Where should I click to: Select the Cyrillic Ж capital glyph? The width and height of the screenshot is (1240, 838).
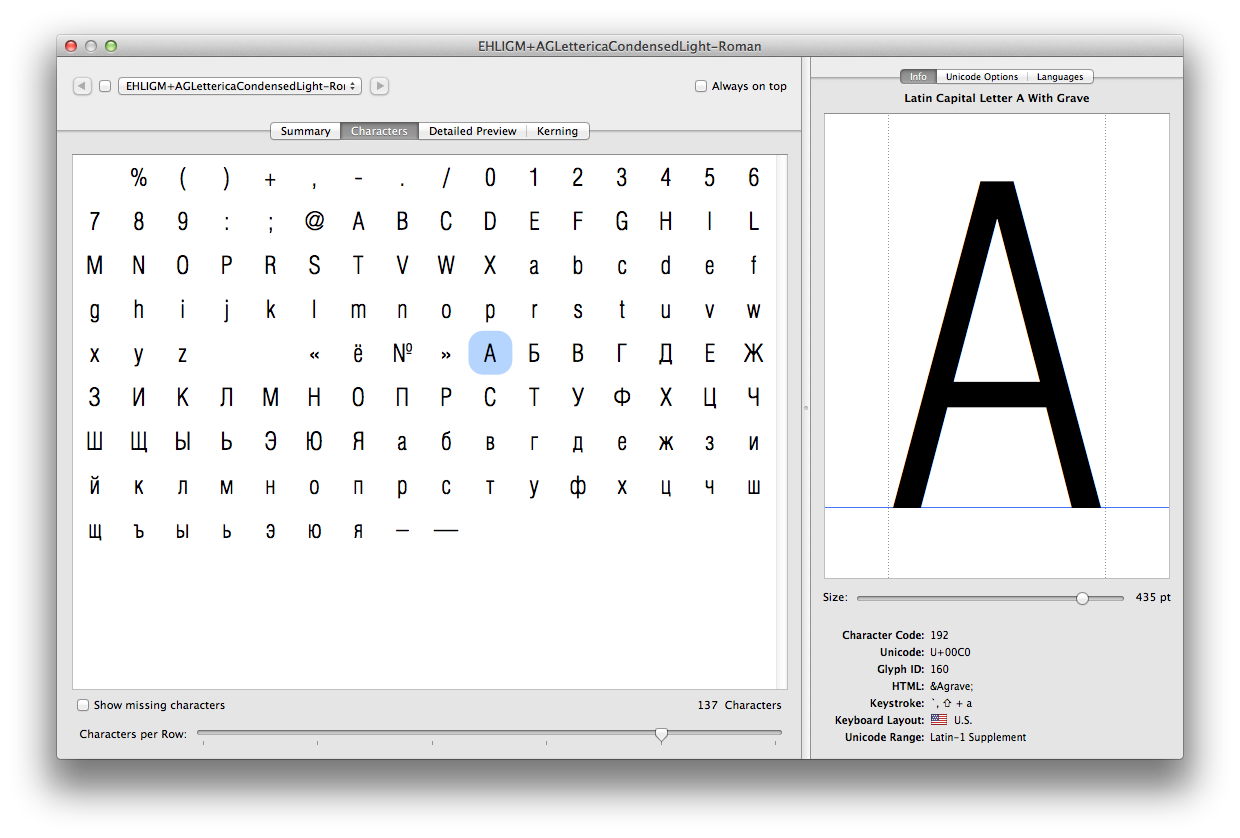[x=753, y=354]
